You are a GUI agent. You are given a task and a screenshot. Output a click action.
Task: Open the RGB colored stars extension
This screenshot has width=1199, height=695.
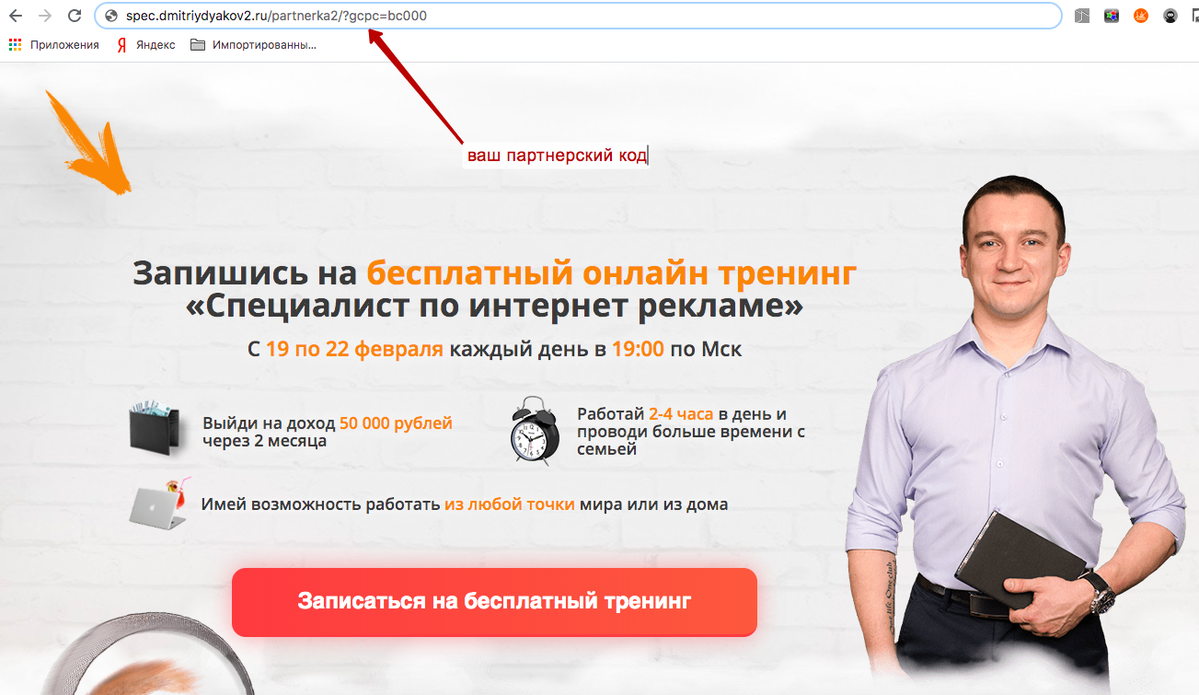coord(1111,15)
